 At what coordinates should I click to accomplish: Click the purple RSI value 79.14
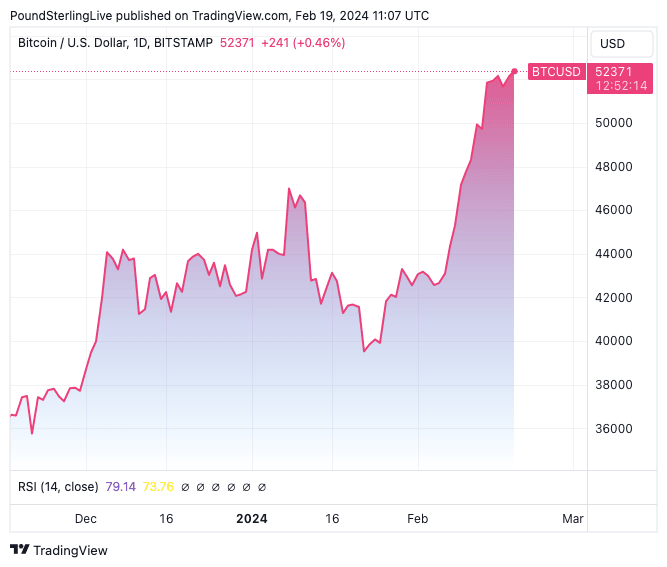click(120, 487)
